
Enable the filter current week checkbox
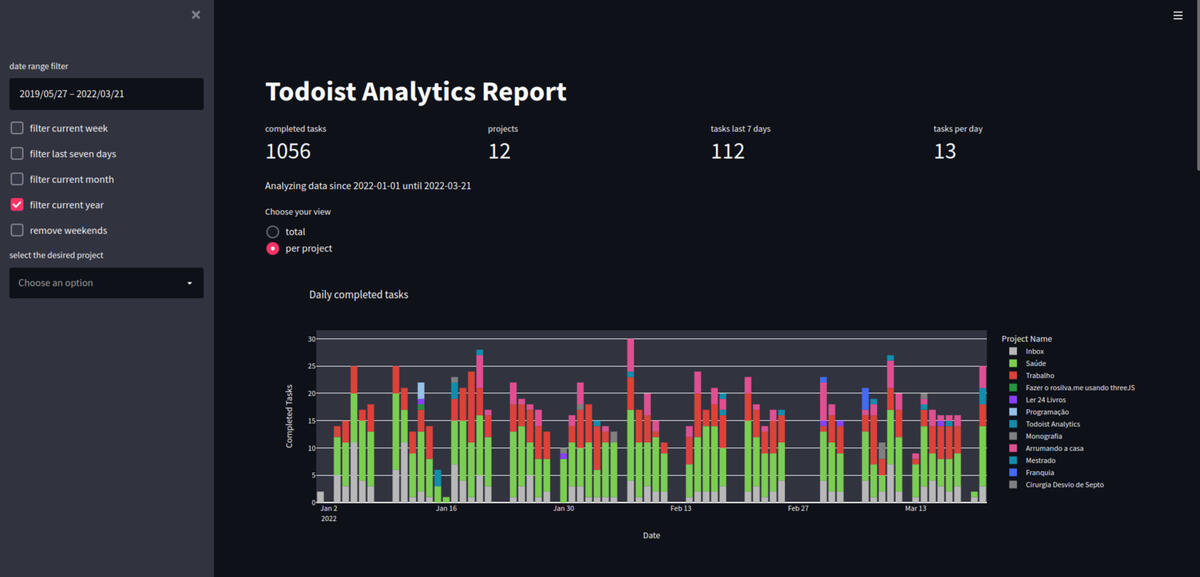pos(17,128)
